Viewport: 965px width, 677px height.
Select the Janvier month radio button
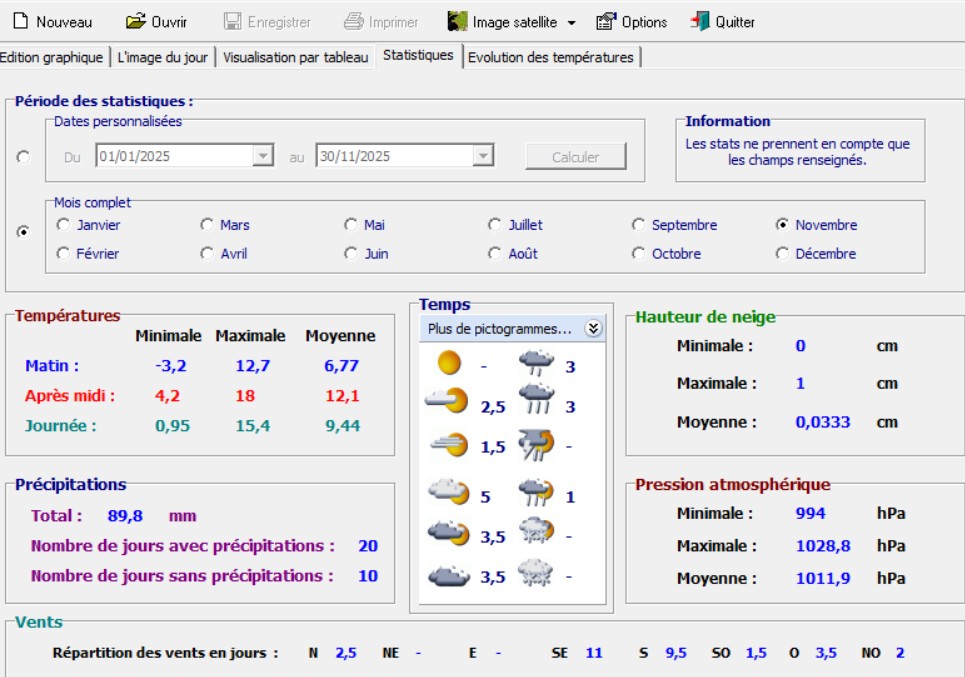pyautogui.click(x=63, y=225)
